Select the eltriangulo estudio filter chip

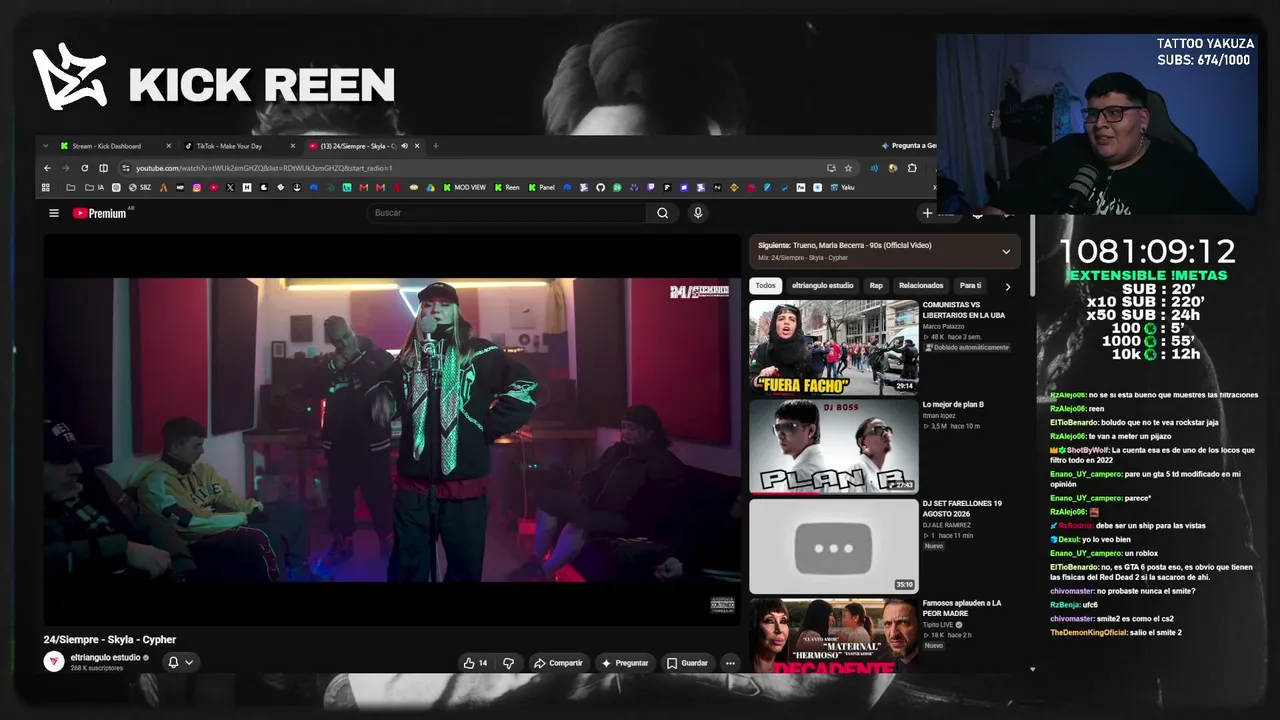click(x=822, y=286)
